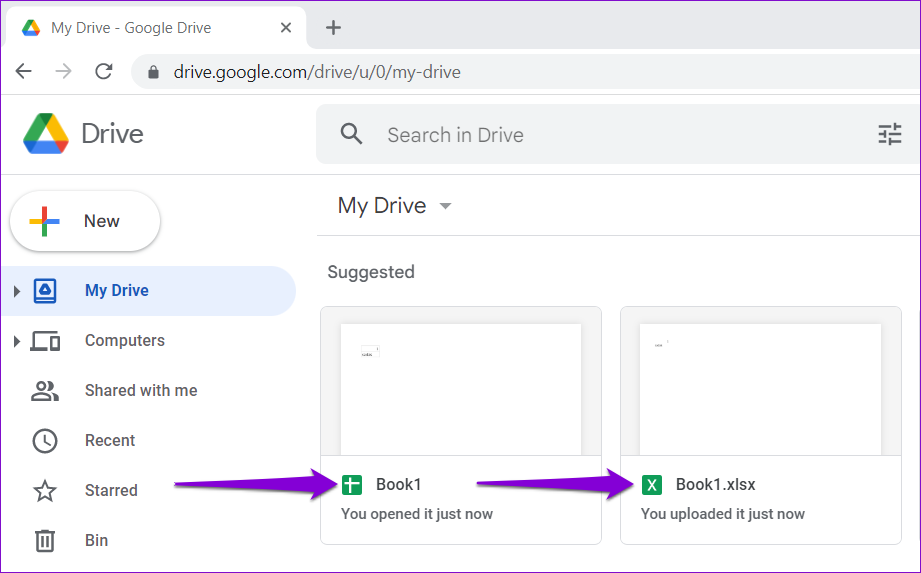This screenshot has width=921, height=573.
Task: Click the Google Drive logo icon
Action: coord(46,134)
